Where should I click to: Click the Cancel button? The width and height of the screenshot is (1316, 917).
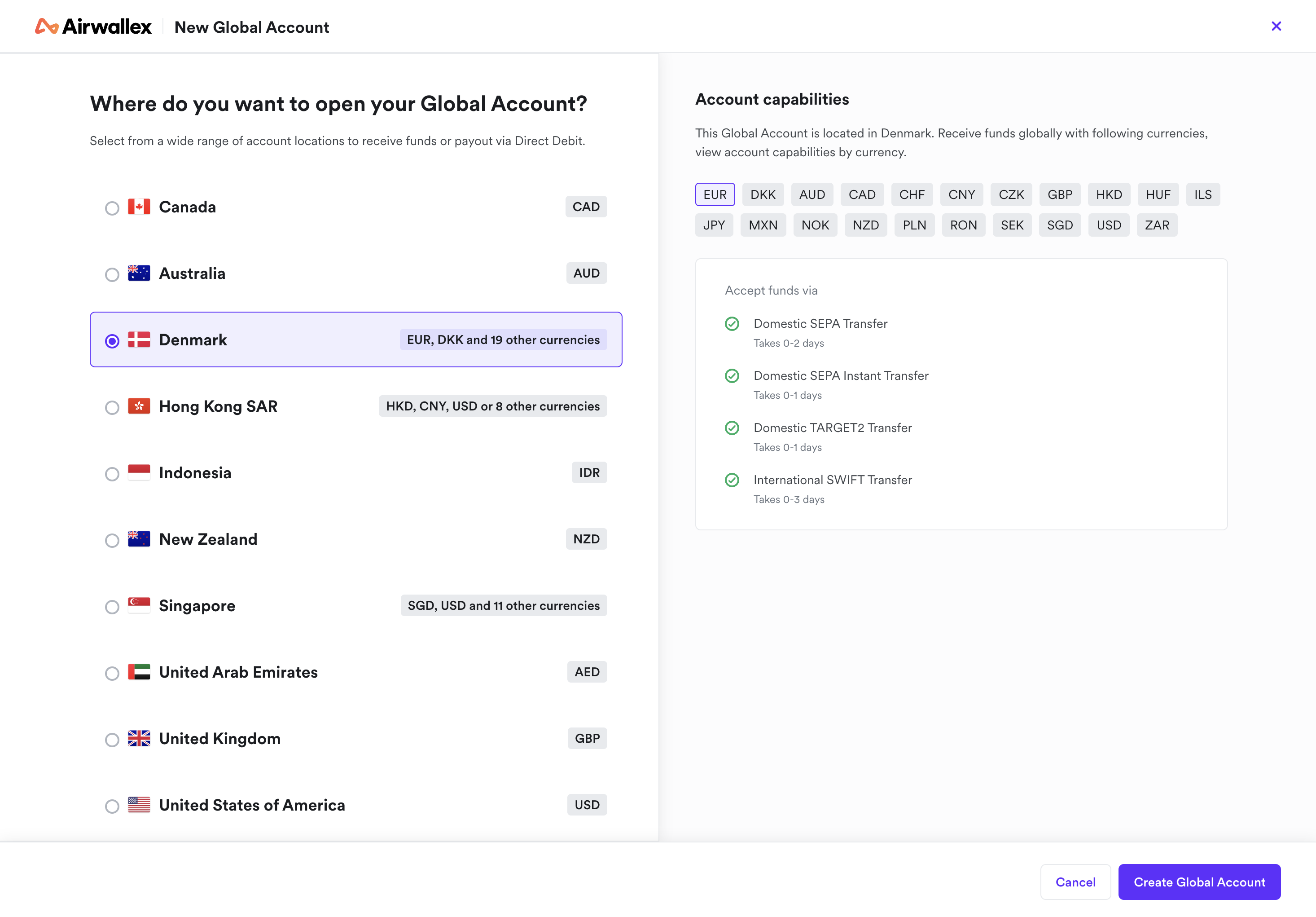coord(1075,882)
